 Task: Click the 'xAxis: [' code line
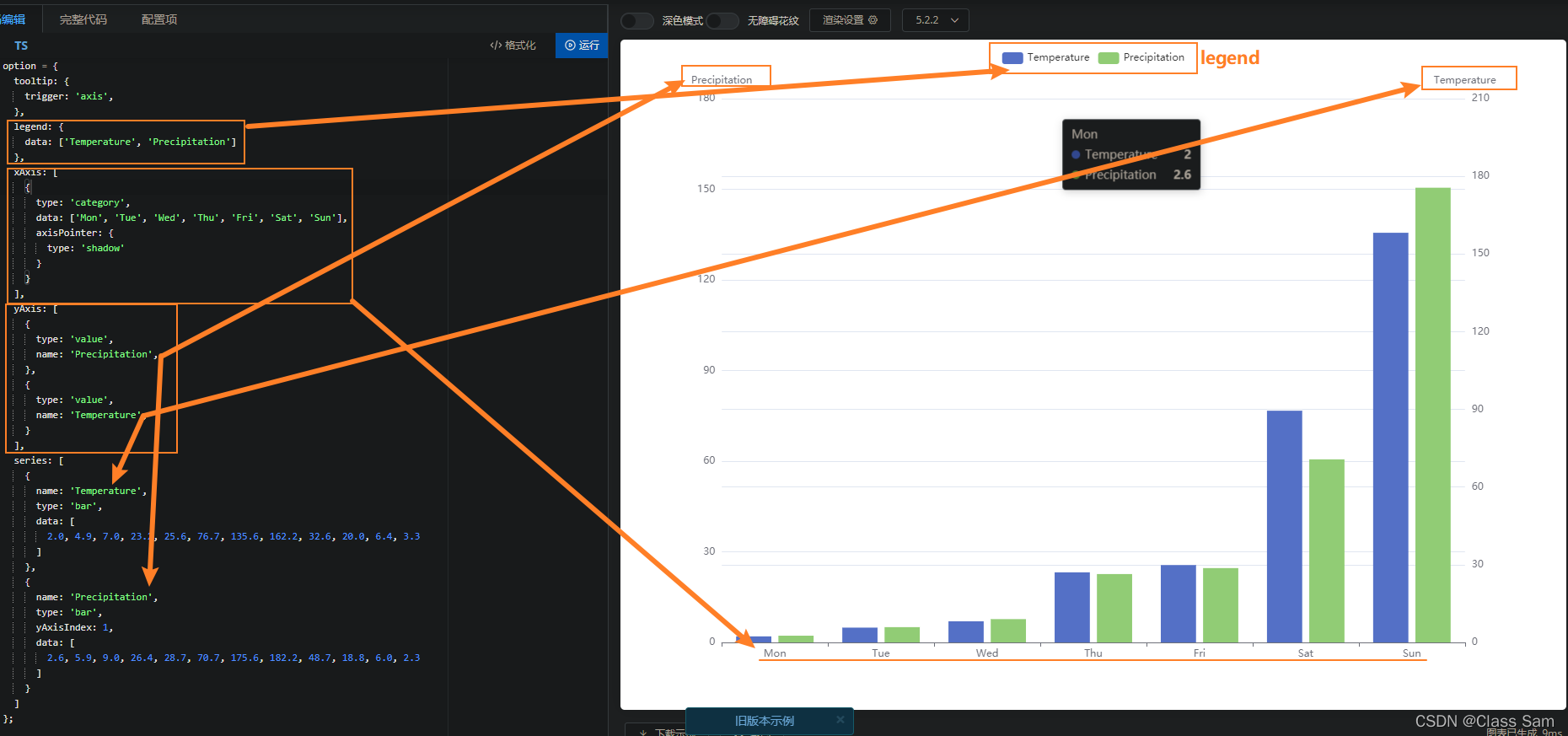click(36, 172)
